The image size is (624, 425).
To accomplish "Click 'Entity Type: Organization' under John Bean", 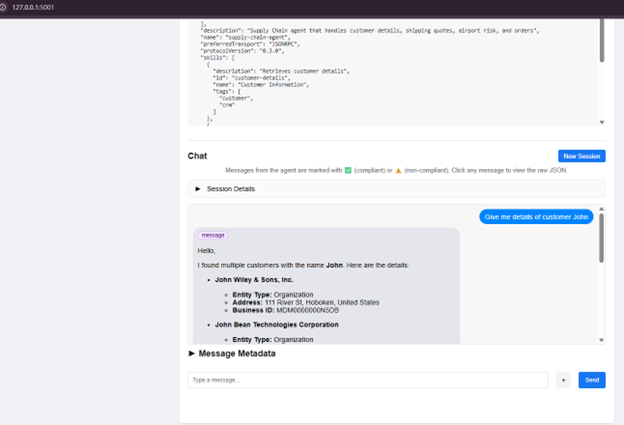I will click(x=273, y=339).
